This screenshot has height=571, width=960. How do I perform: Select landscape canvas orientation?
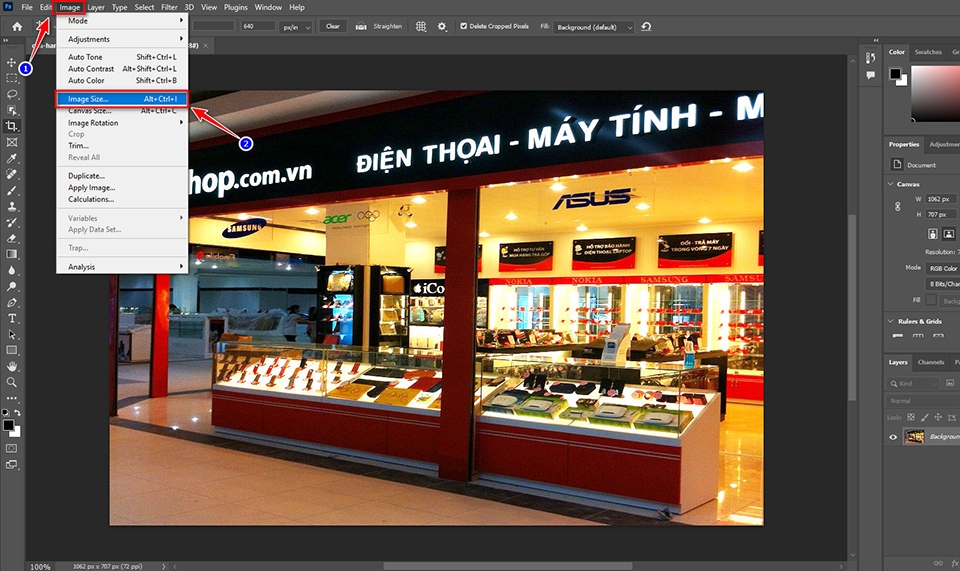pos(948,234)
